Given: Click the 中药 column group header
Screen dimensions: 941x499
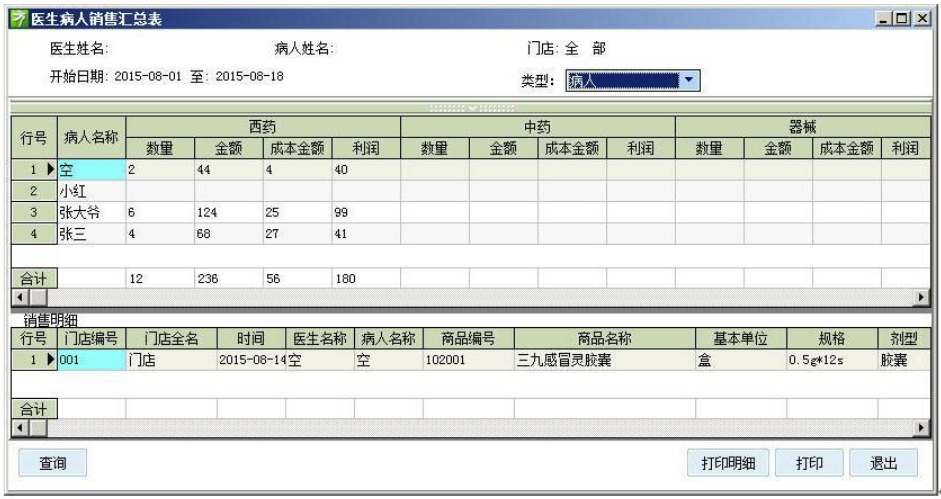Looking at the screenshot, I should (538, 127).
